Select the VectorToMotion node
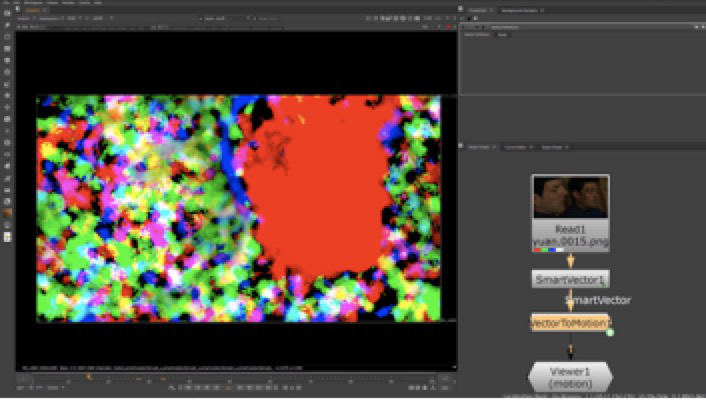The image size is (706, 400). pyautogui.click(x=570, y=322)
